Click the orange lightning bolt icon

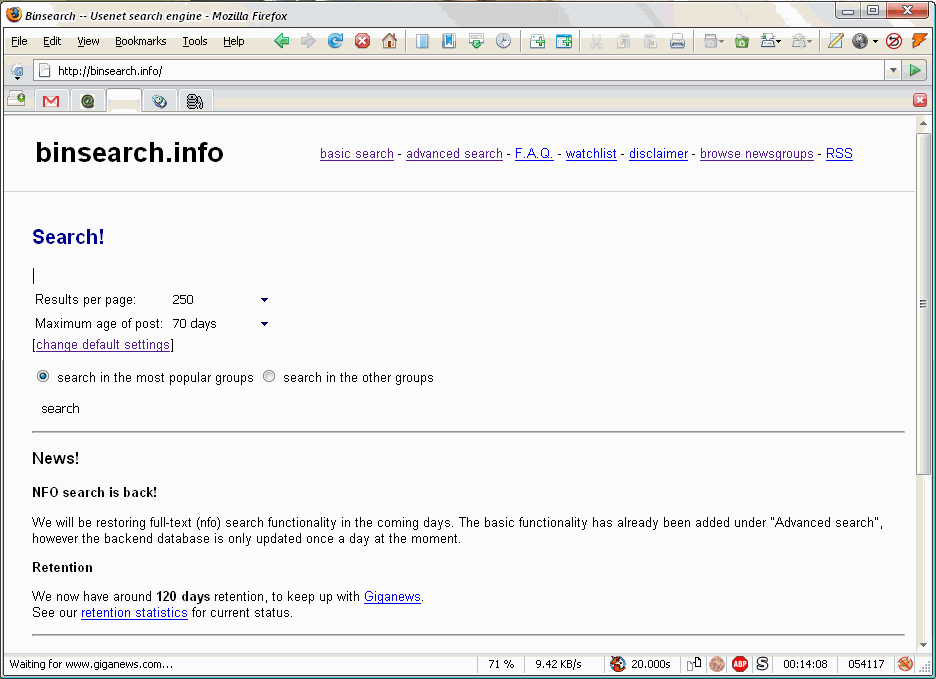pyautogui.click(x=919, y=41)
